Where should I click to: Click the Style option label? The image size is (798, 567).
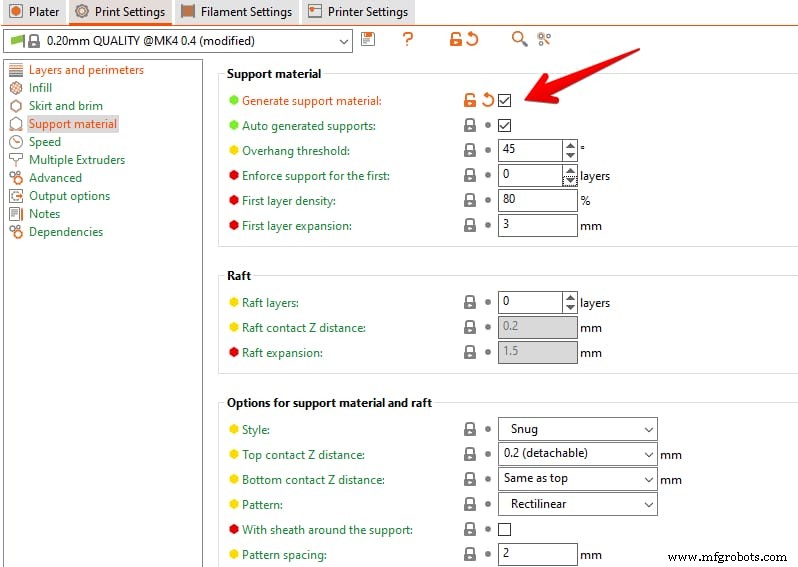click(x=255, y=430)
